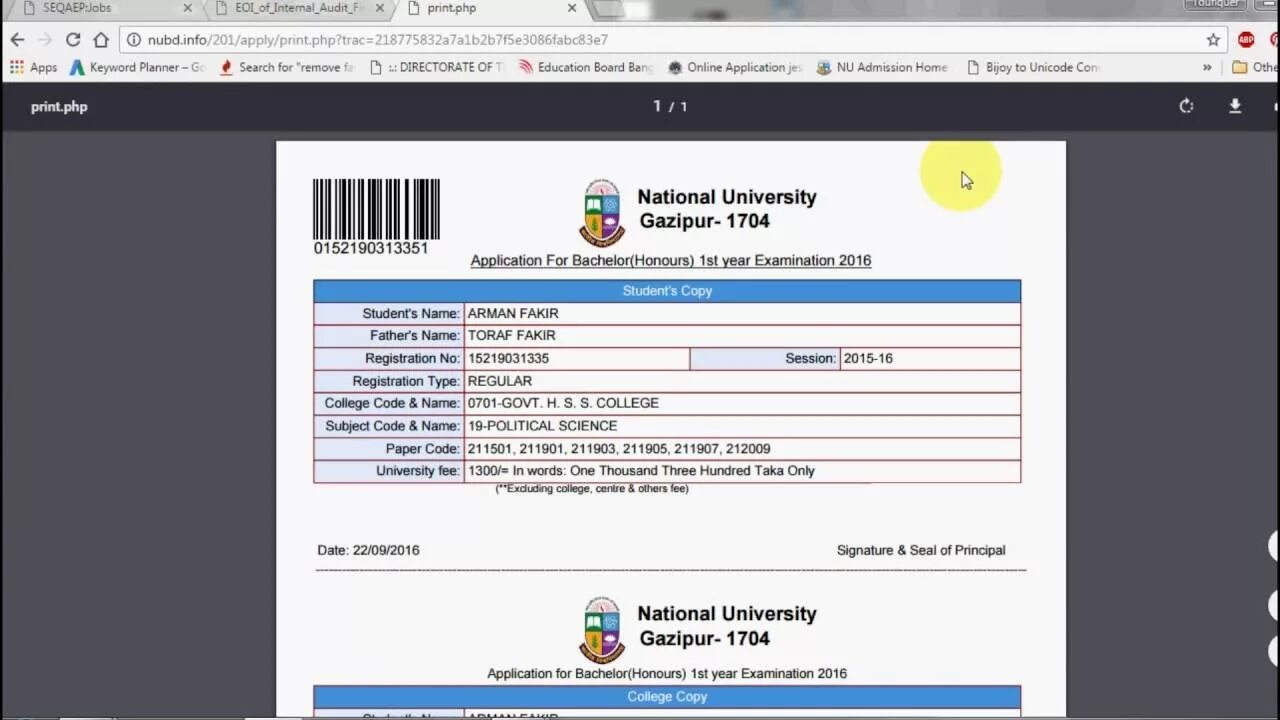Click Signature & Seal of Principal text
This screenshot has width=1280, height=720.
click(921, 550)
